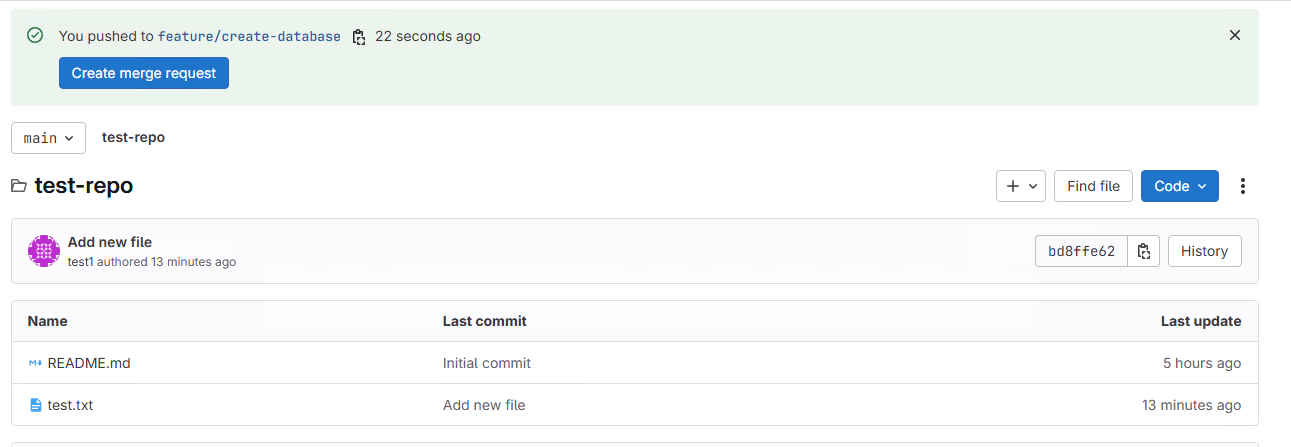Click the test-repo breadcrumb link
The image size is (1291, 447).
[133, 137]
